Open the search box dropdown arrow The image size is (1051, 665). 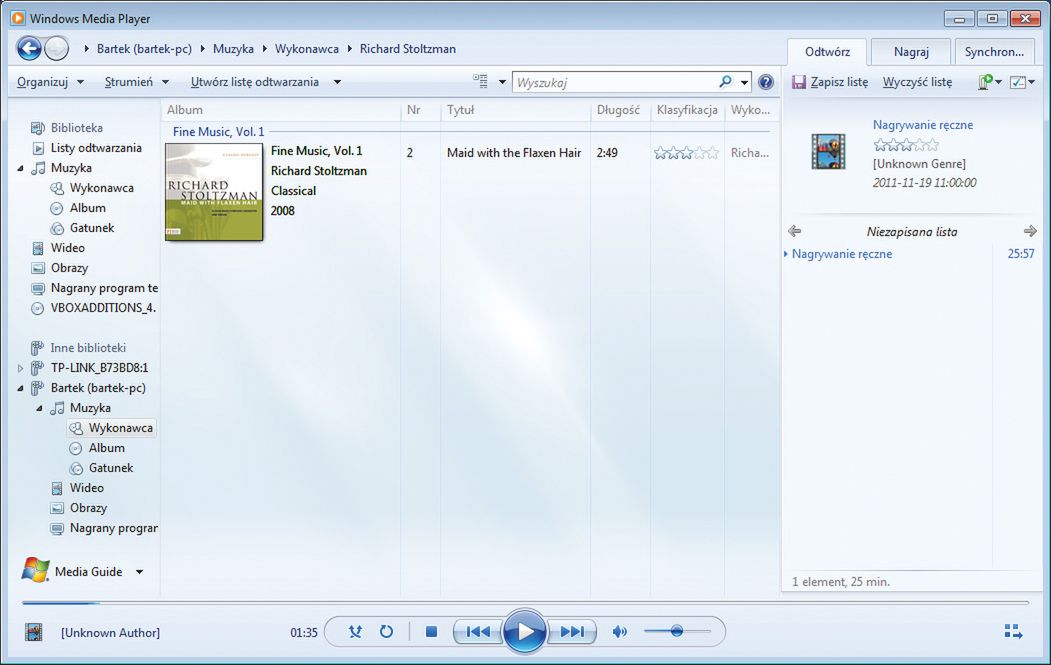coord(744,82)
